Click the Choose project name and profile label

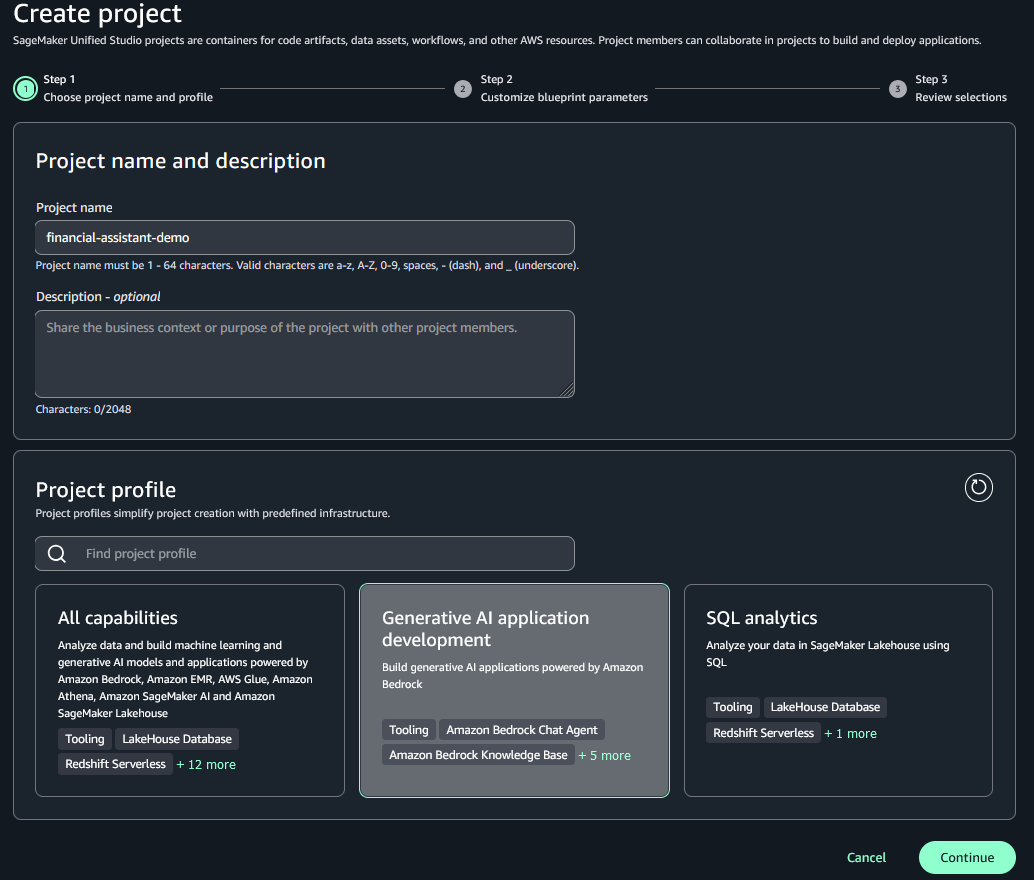pyautogui.click(x=127, y=97)
